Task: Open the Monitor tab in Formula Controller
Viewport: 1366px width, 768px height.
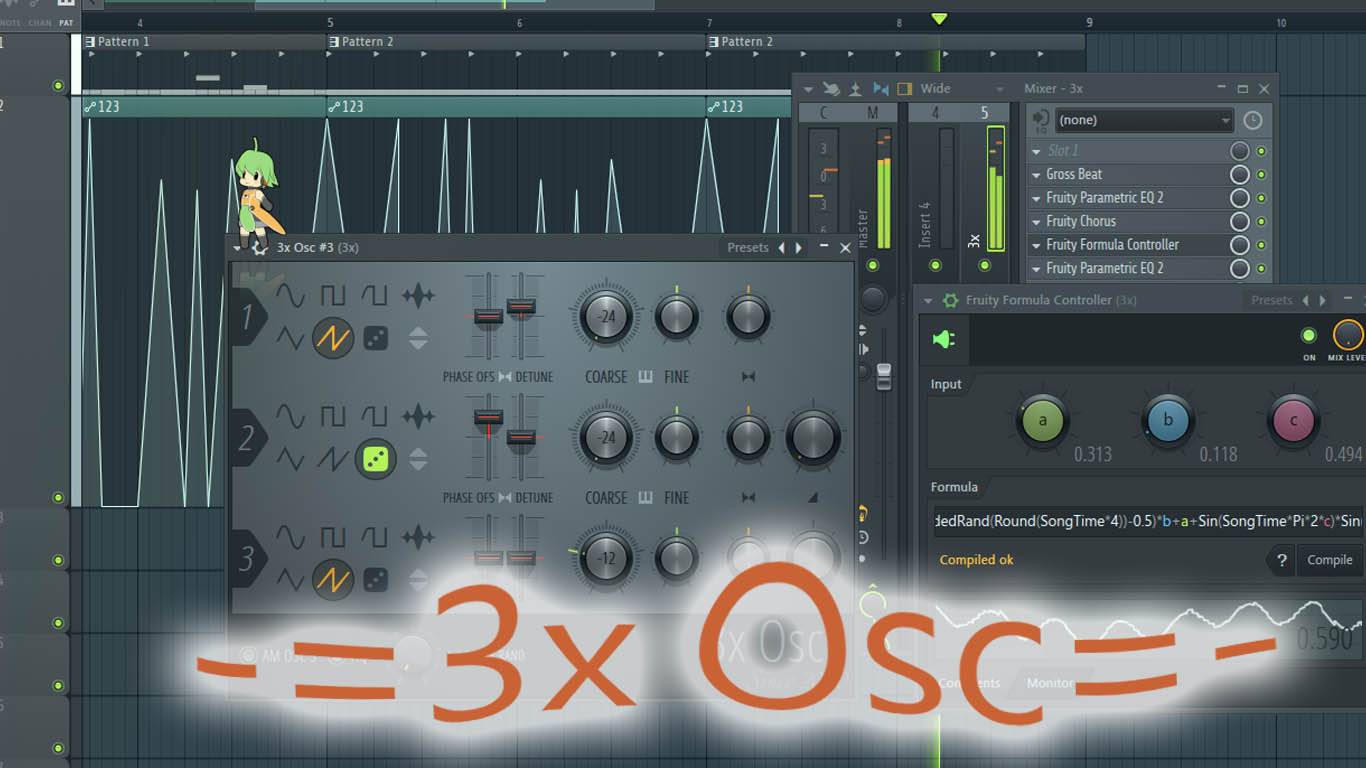Action: (x=1050, y=683)
